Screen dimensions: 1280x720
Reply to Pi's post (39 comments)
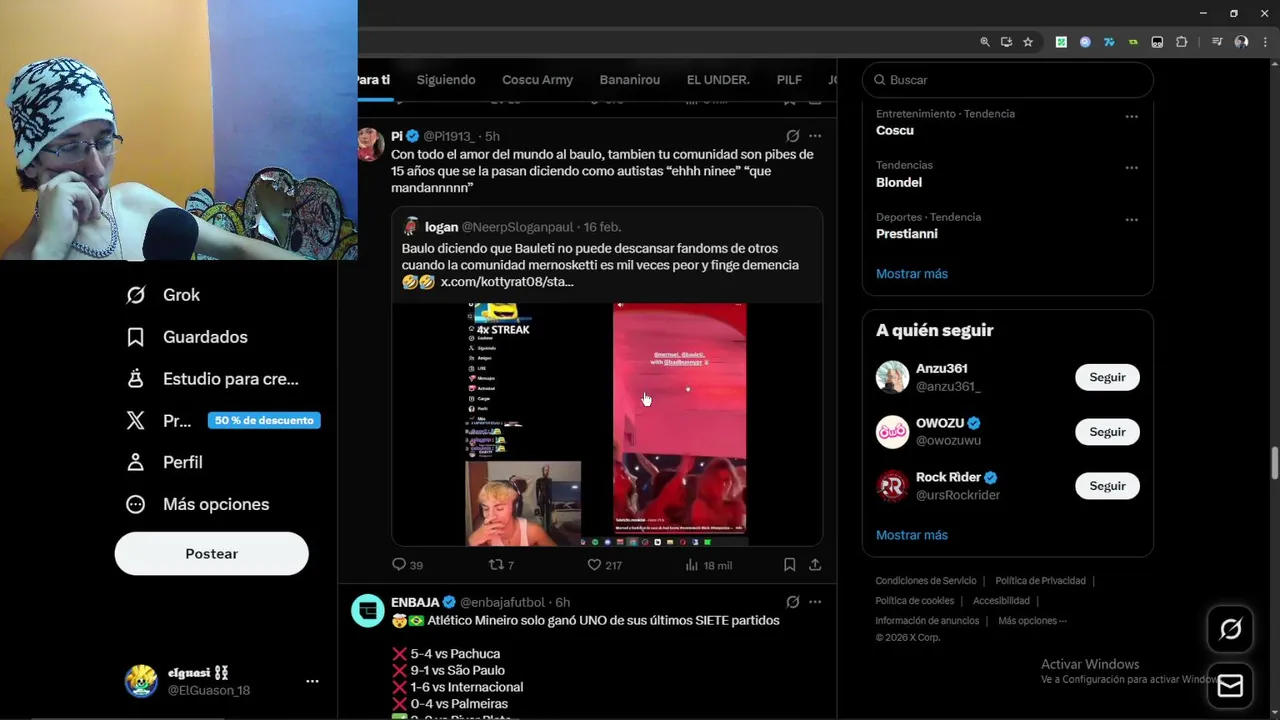[407, 565]
